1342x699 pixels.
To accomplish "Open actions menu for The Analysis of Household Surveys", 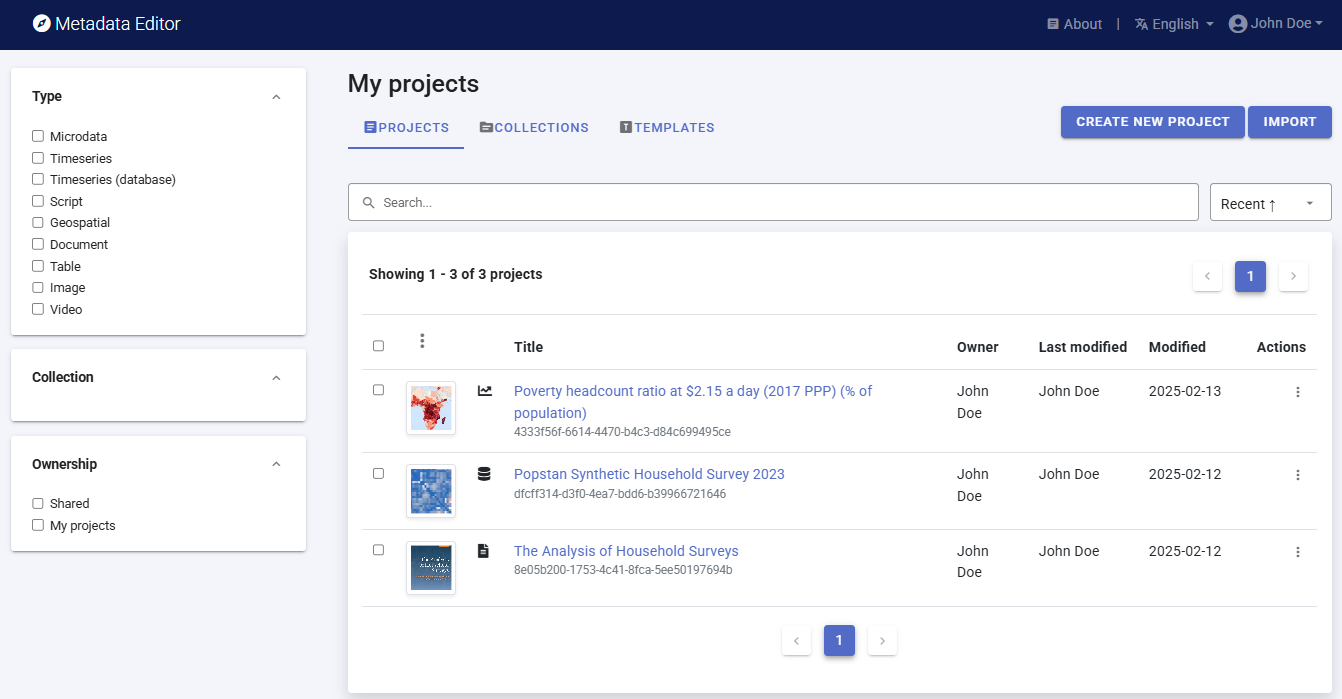I will coord(1297,552).
